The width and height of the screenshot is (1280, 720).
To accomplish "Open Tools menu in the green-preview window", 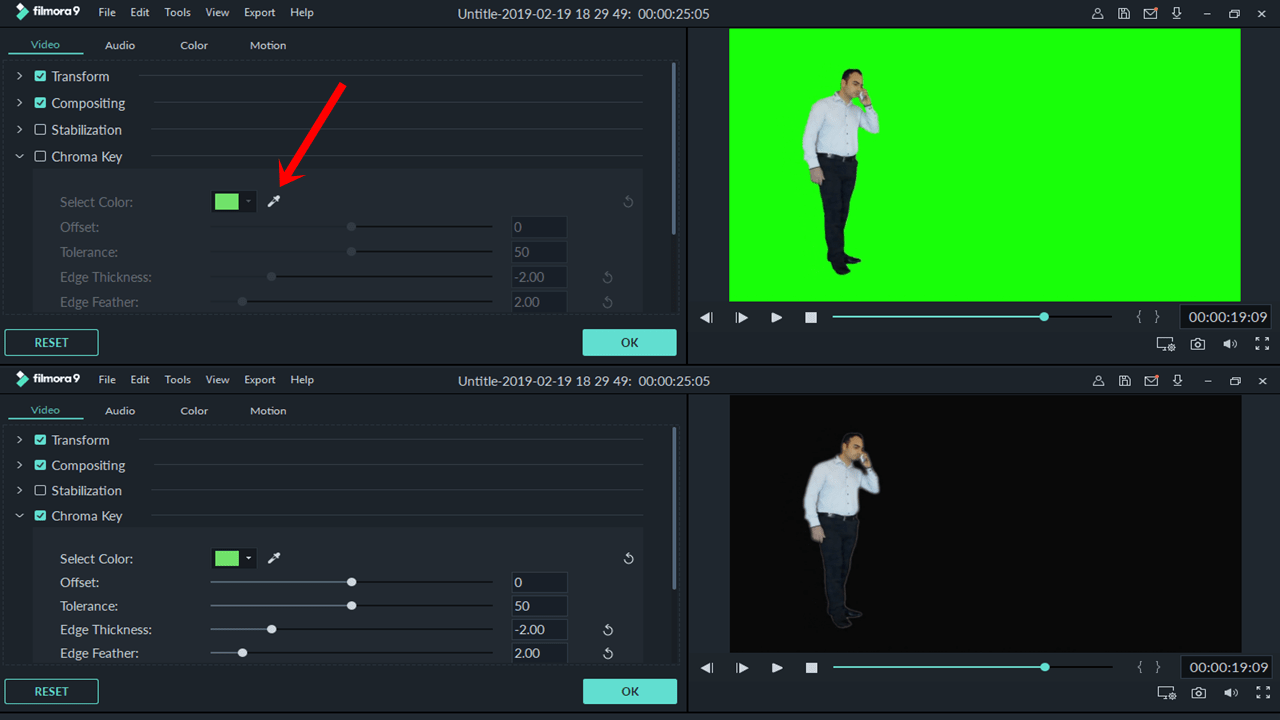I will click(178, 13).
